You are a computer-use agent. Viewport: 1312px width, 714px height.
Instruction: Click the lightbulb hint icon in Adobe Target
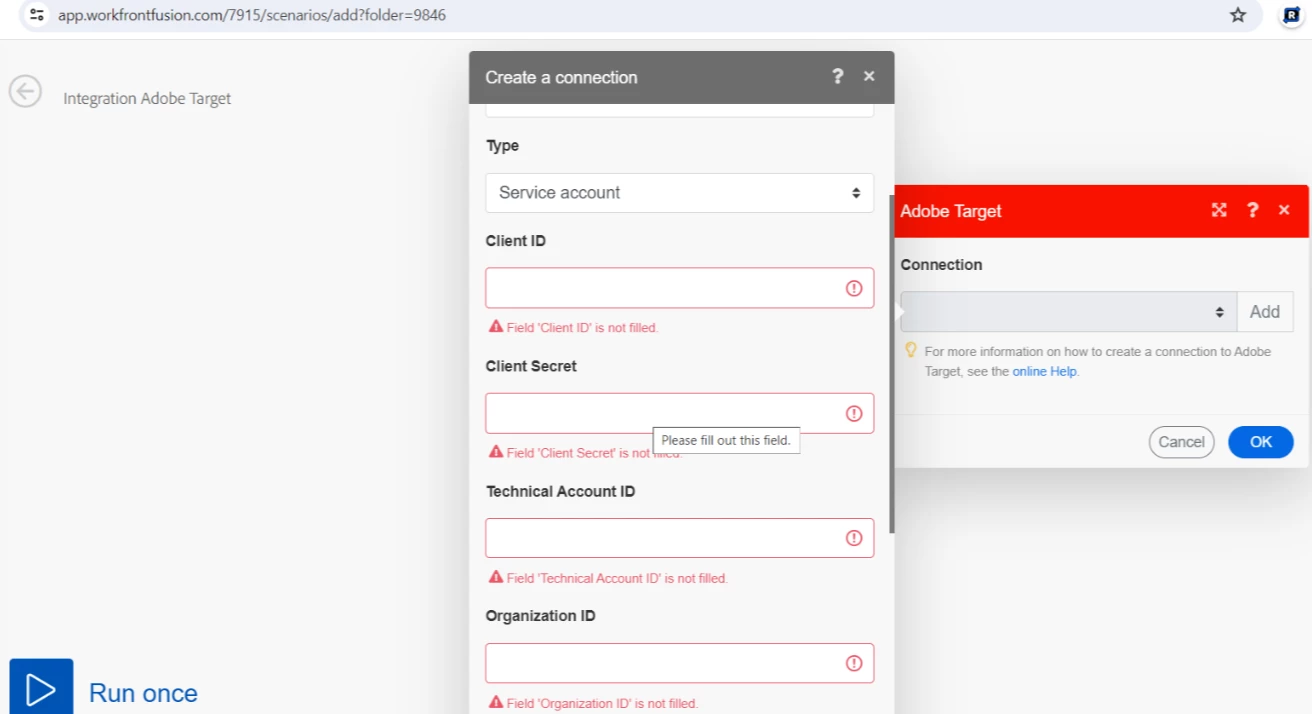[x=910, y=350]
